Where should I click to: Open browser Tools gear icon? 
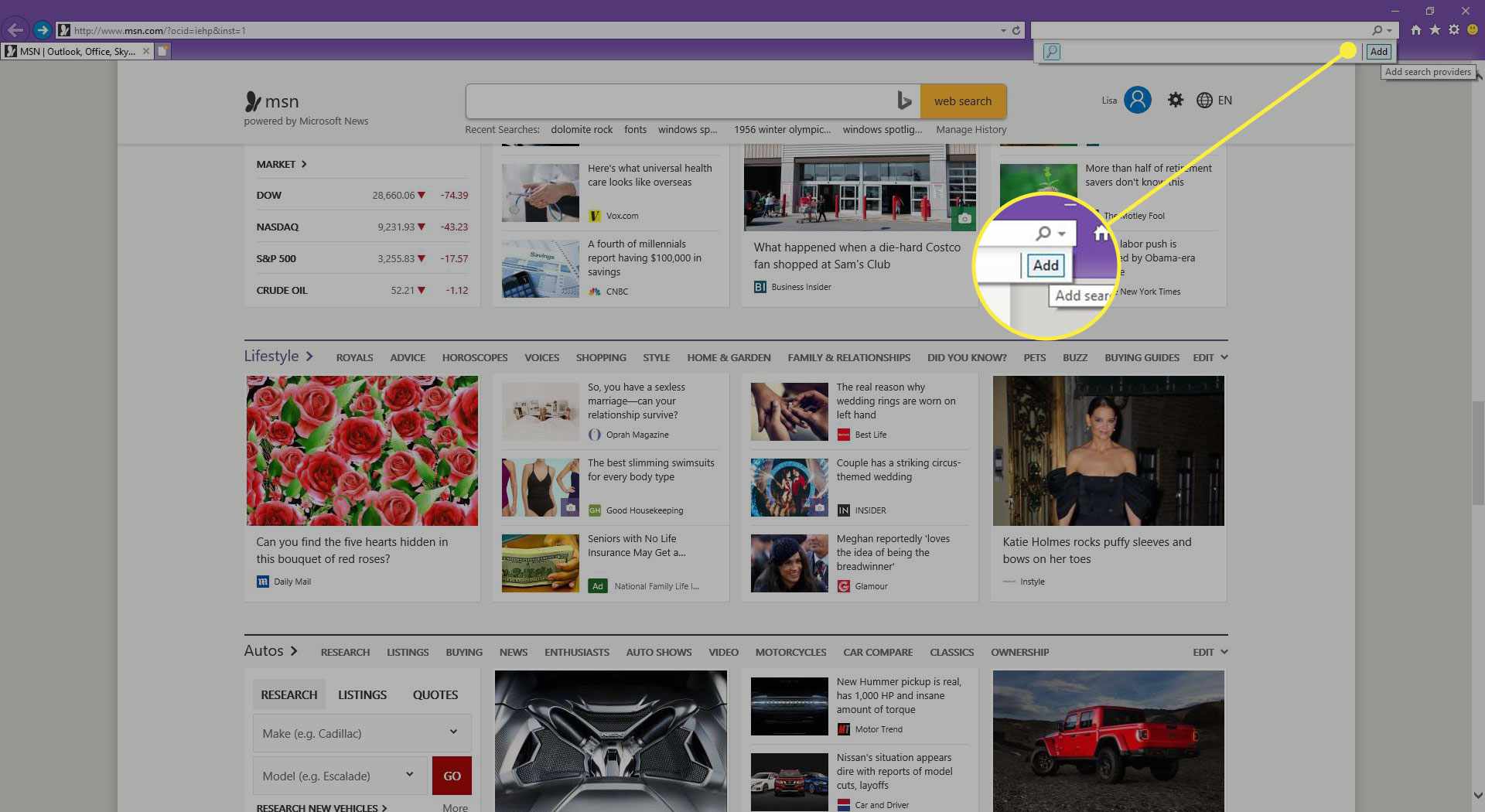[x=1454, y=29]
